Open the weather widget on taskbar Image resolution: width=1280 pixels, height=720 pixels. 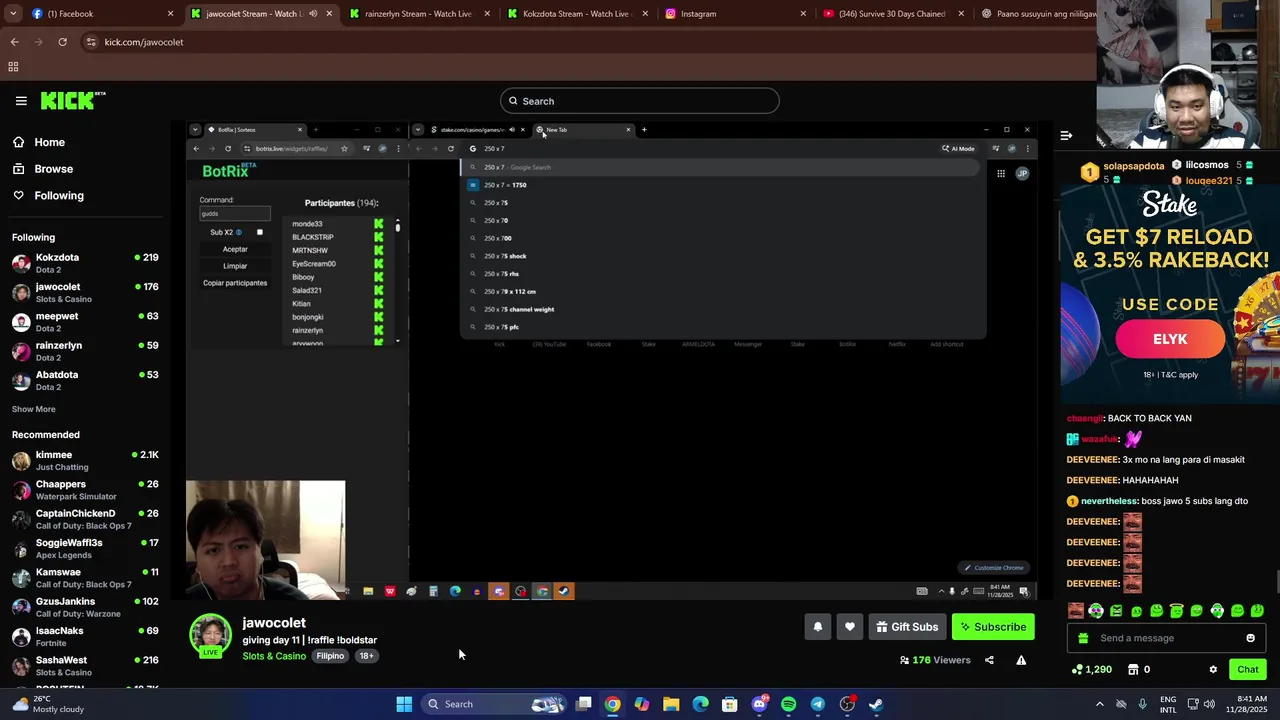point(48,704)
